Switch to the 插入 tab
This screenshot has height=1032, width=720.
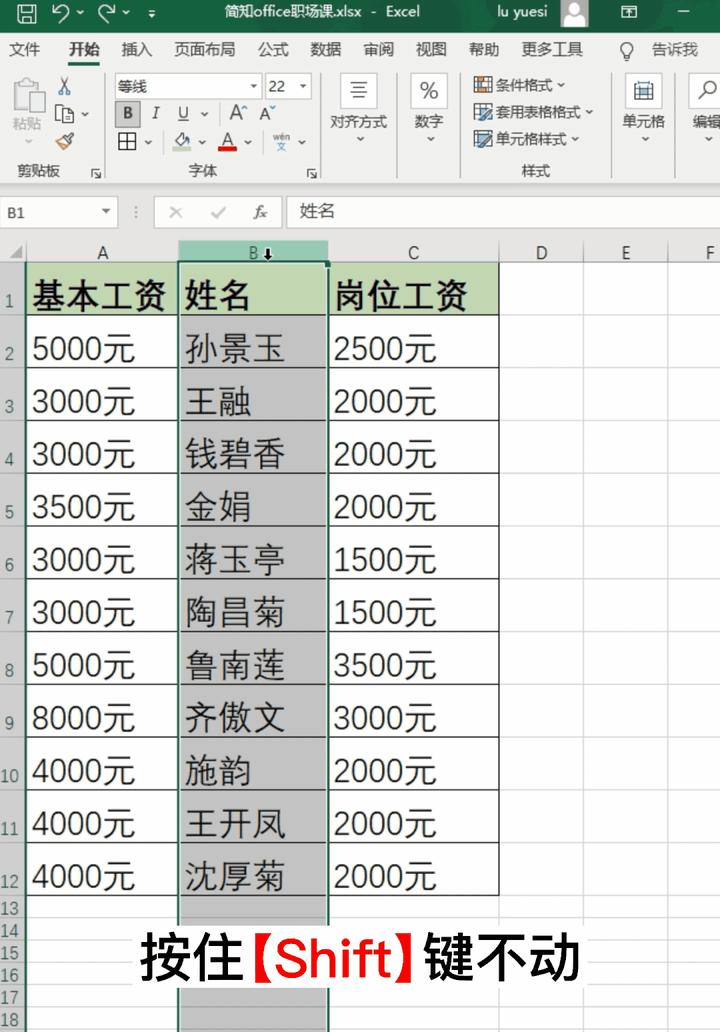click(x=136, y=49)
